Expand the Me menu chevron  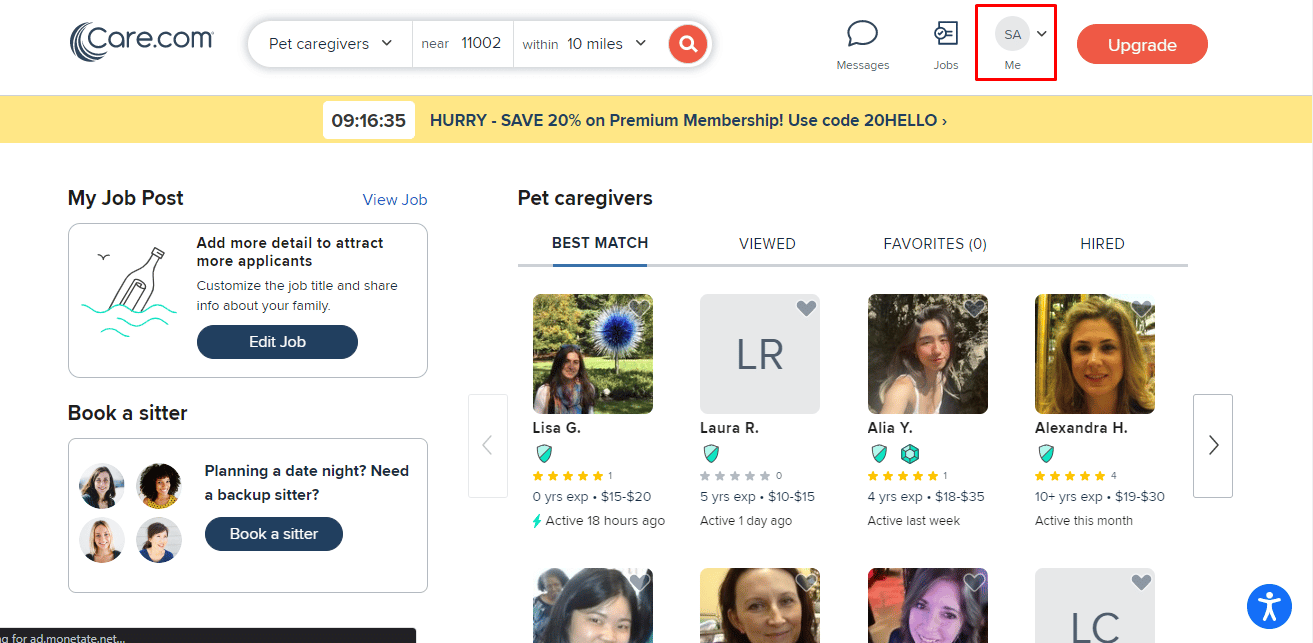coord(1042,34)
